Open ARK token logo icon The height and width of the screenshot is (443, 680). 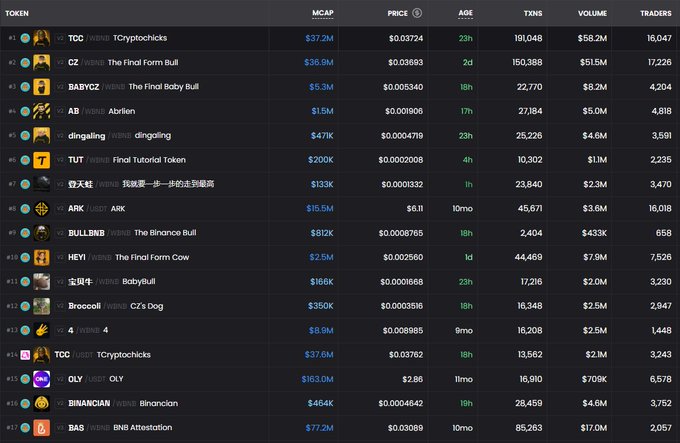point(42,208)
